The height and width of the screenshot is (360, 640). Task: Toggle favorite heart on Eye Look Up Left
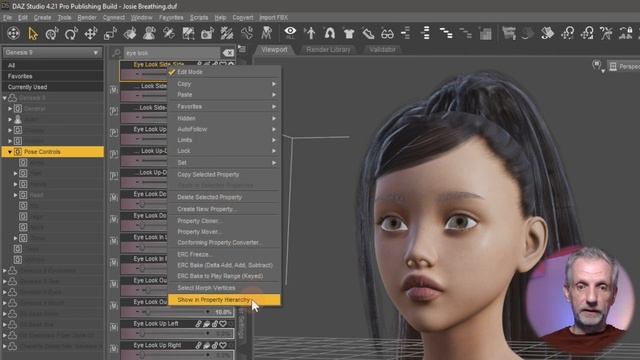pos(223,324)
